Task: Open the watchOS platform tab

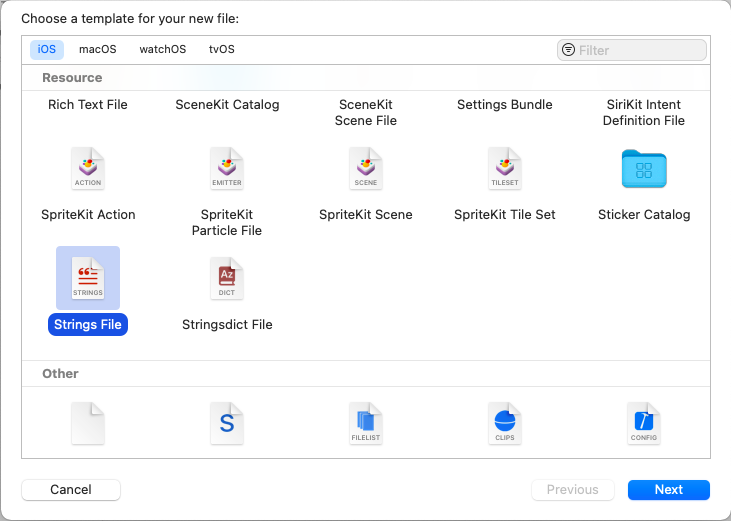Action: coord(163,49)
